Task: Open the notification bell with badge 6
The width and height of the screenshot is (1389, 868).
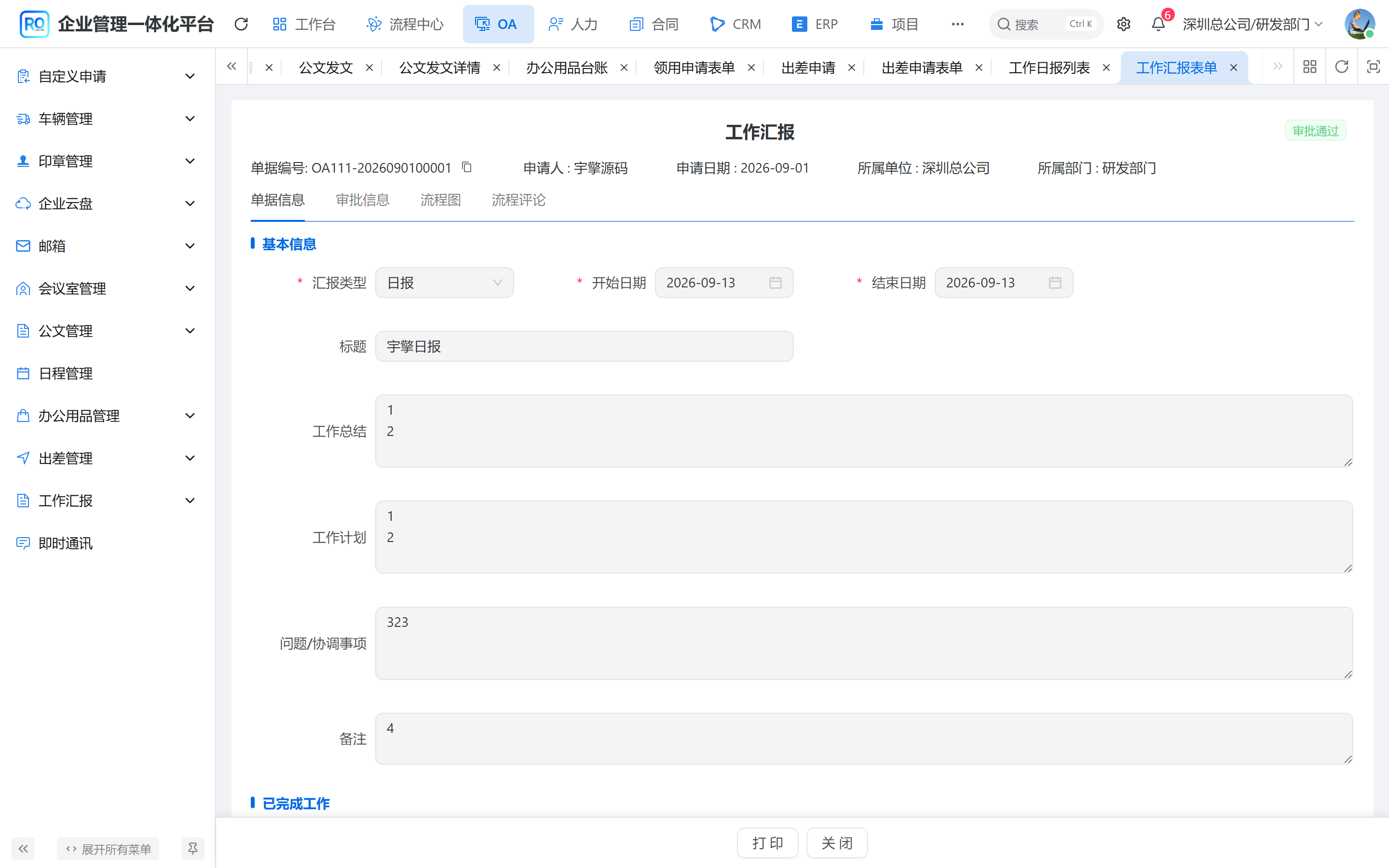Action: (x=1158, y=24)
